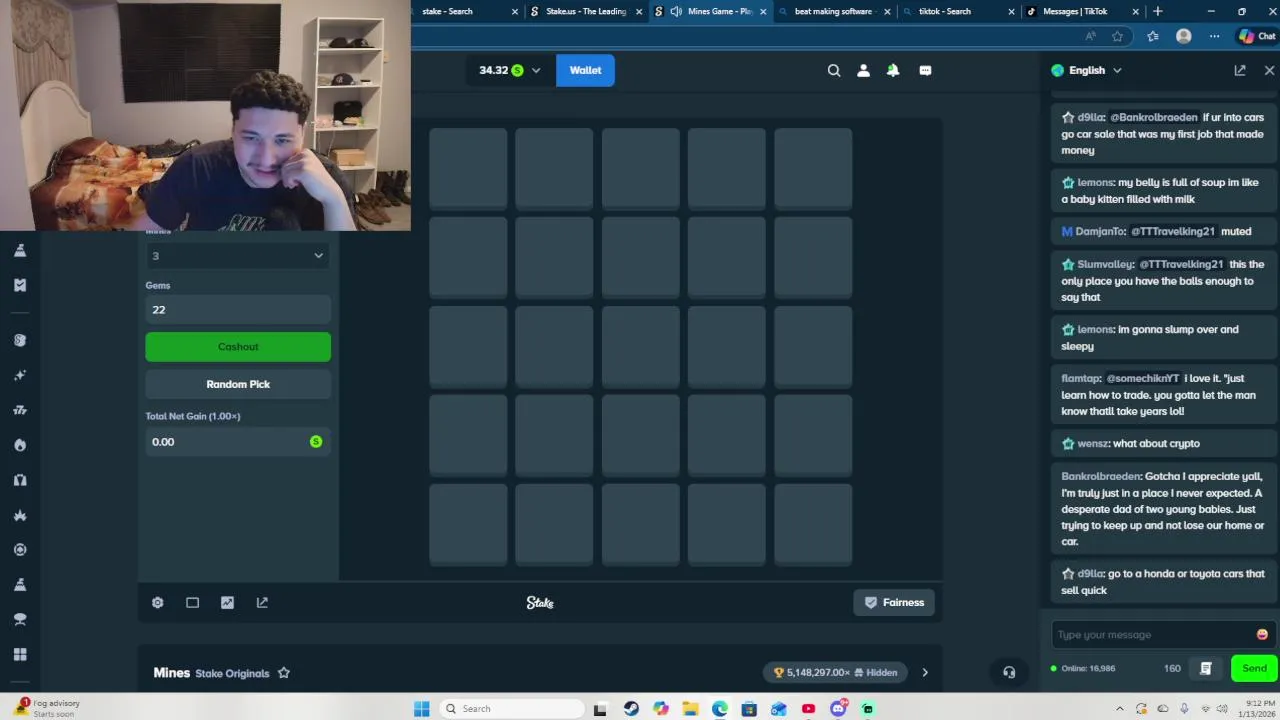Open Discord from the taskbar

[x=838, y=709]
